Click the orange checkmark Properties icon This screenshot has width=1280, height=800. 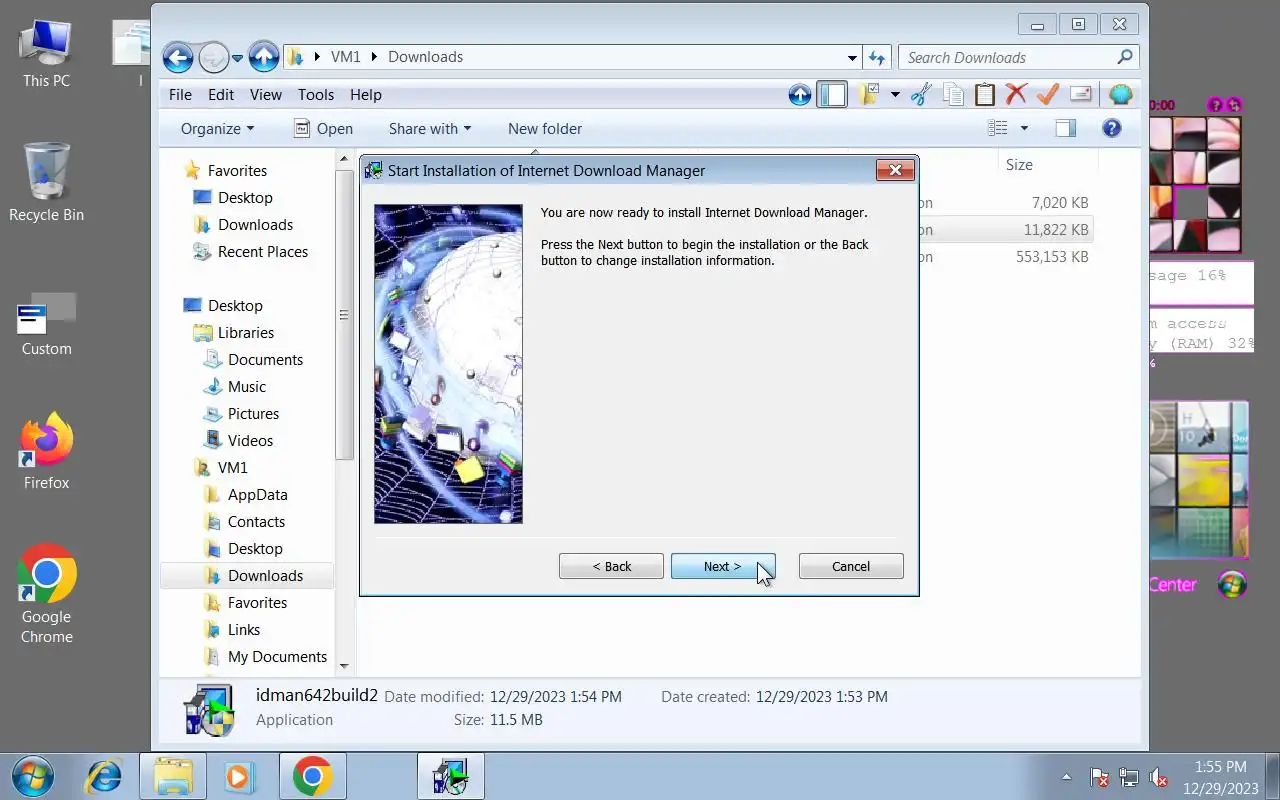pos(1048,95)
